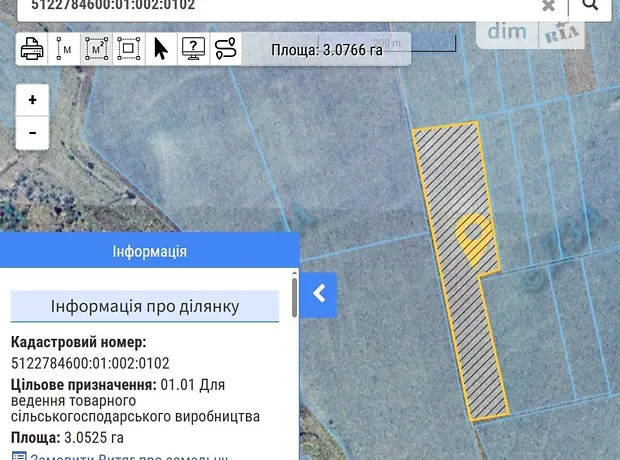Zoom in with the plus button
This screenshot has height=460, width=620.
[x=33, y=100]
